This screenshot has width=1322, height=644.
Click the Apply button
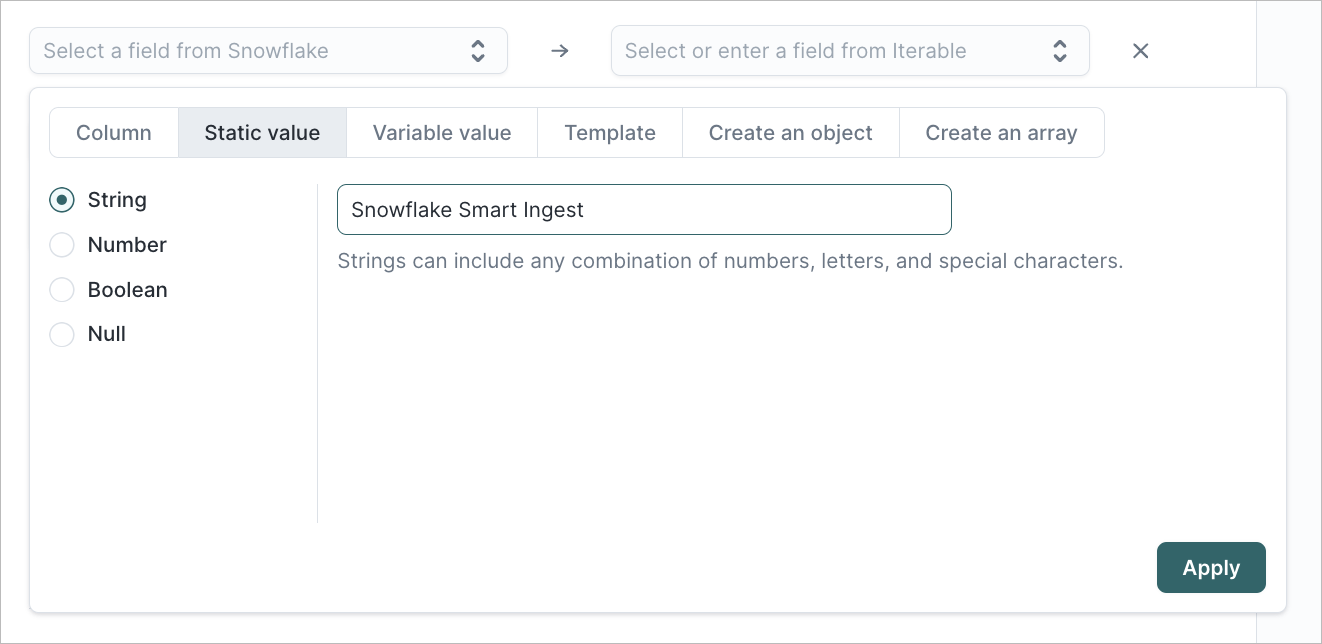click(1211, 568)
